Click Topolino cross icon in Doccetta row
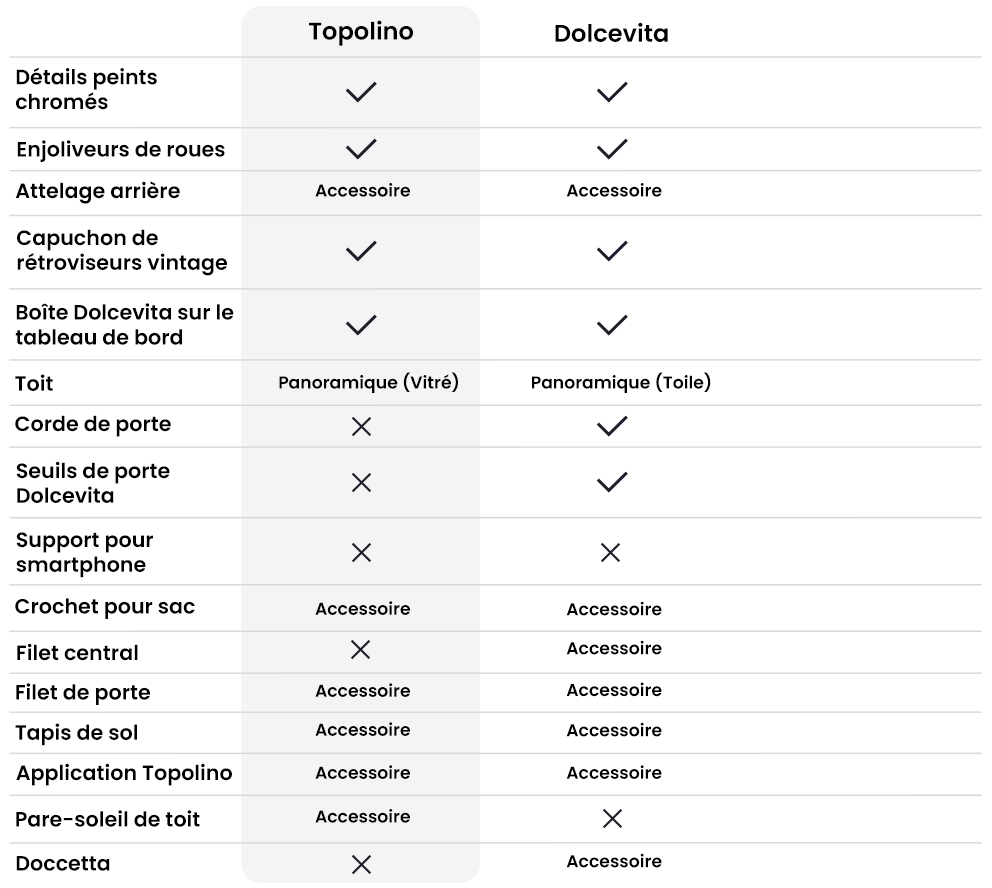This screenshot has width=992, height=888. tap(361, 864)
